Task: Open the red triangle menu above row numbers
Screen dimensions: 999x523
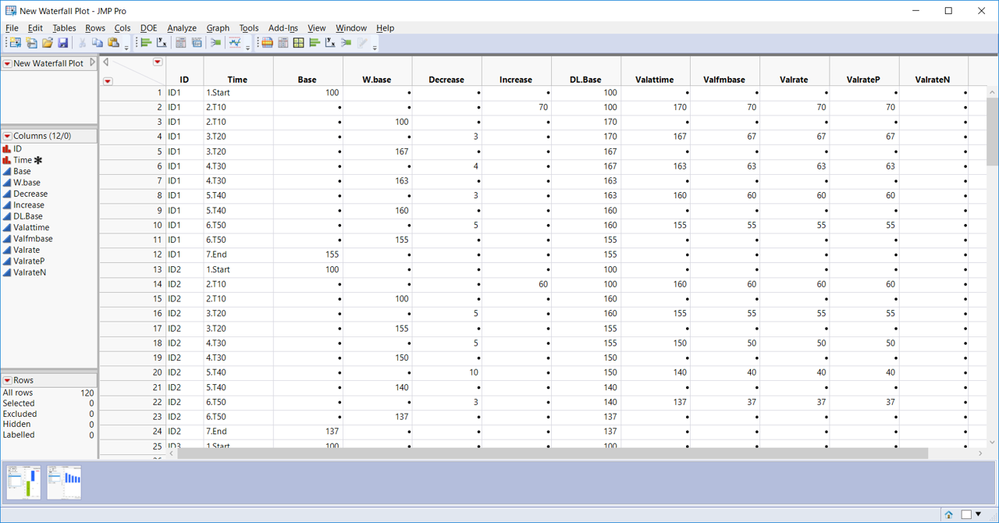Action: coord(108,81)
